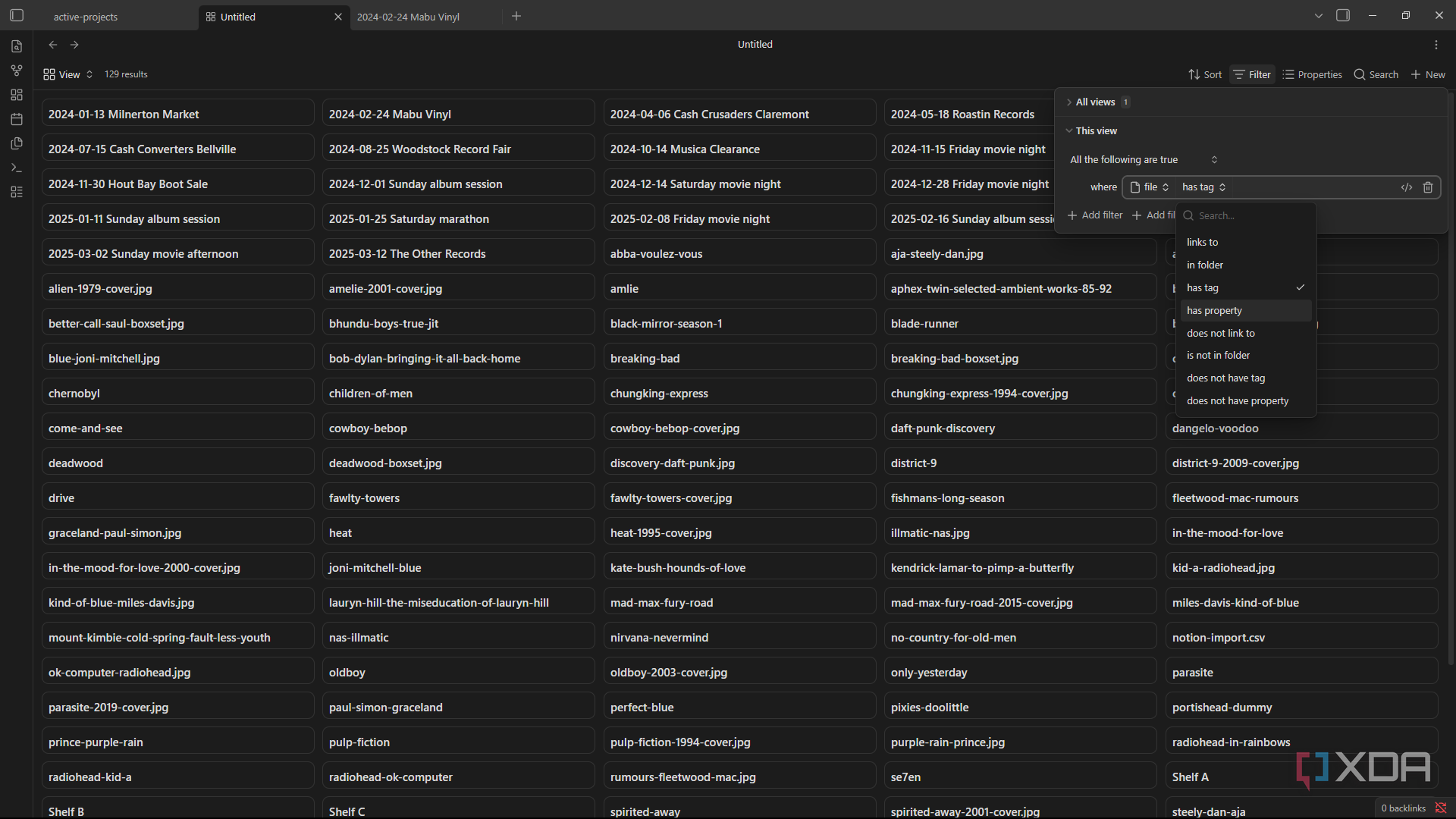Open quick switcher file icon in ribbon
Image resolution: width=1456 pixels, height=819 pixels.
17,46
